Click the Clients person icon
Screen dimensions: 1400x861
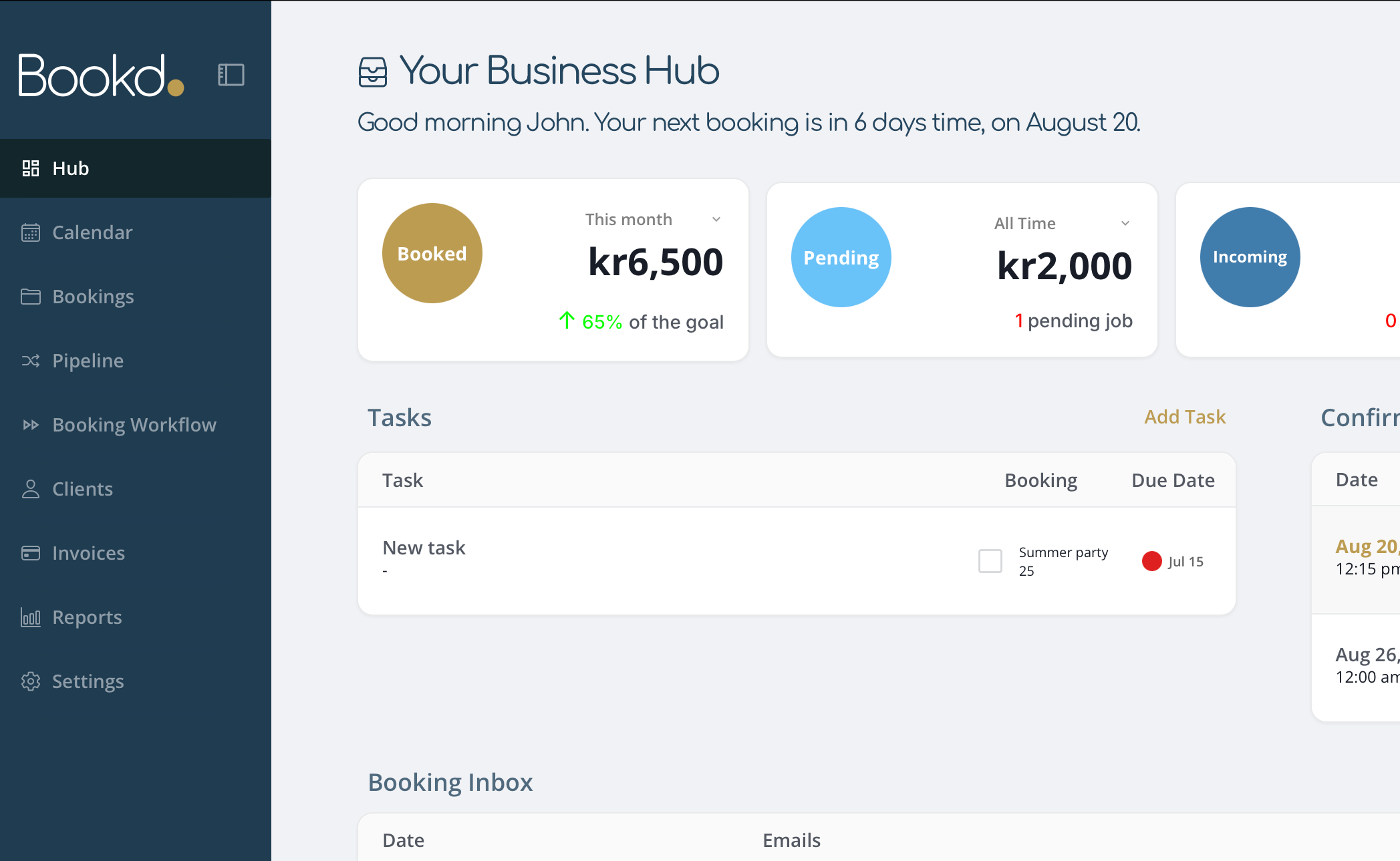31,489
